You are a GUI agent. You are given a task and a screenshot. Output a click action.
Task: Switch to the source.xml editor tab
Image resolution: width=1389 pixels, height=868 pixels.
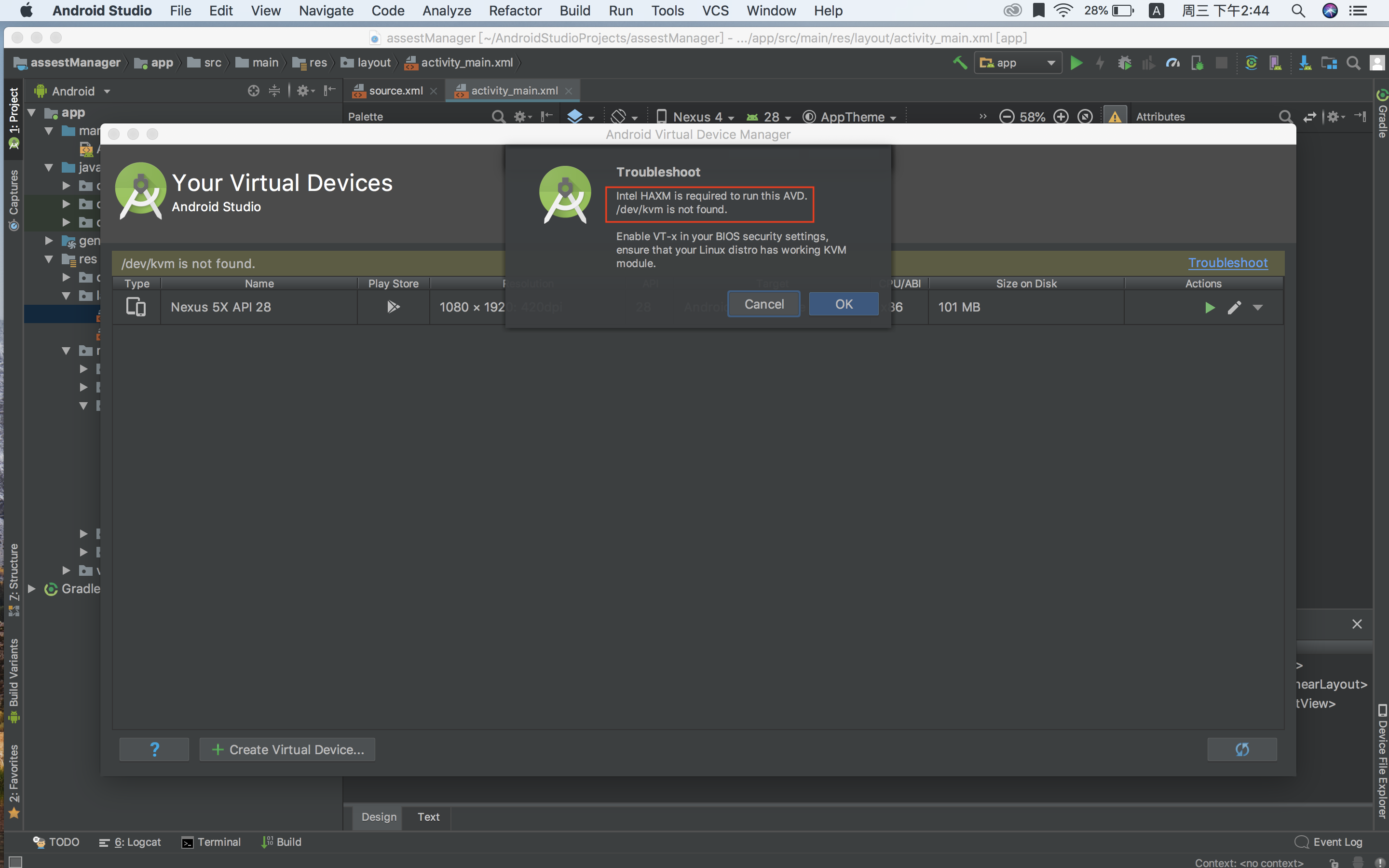click(395, 91)
